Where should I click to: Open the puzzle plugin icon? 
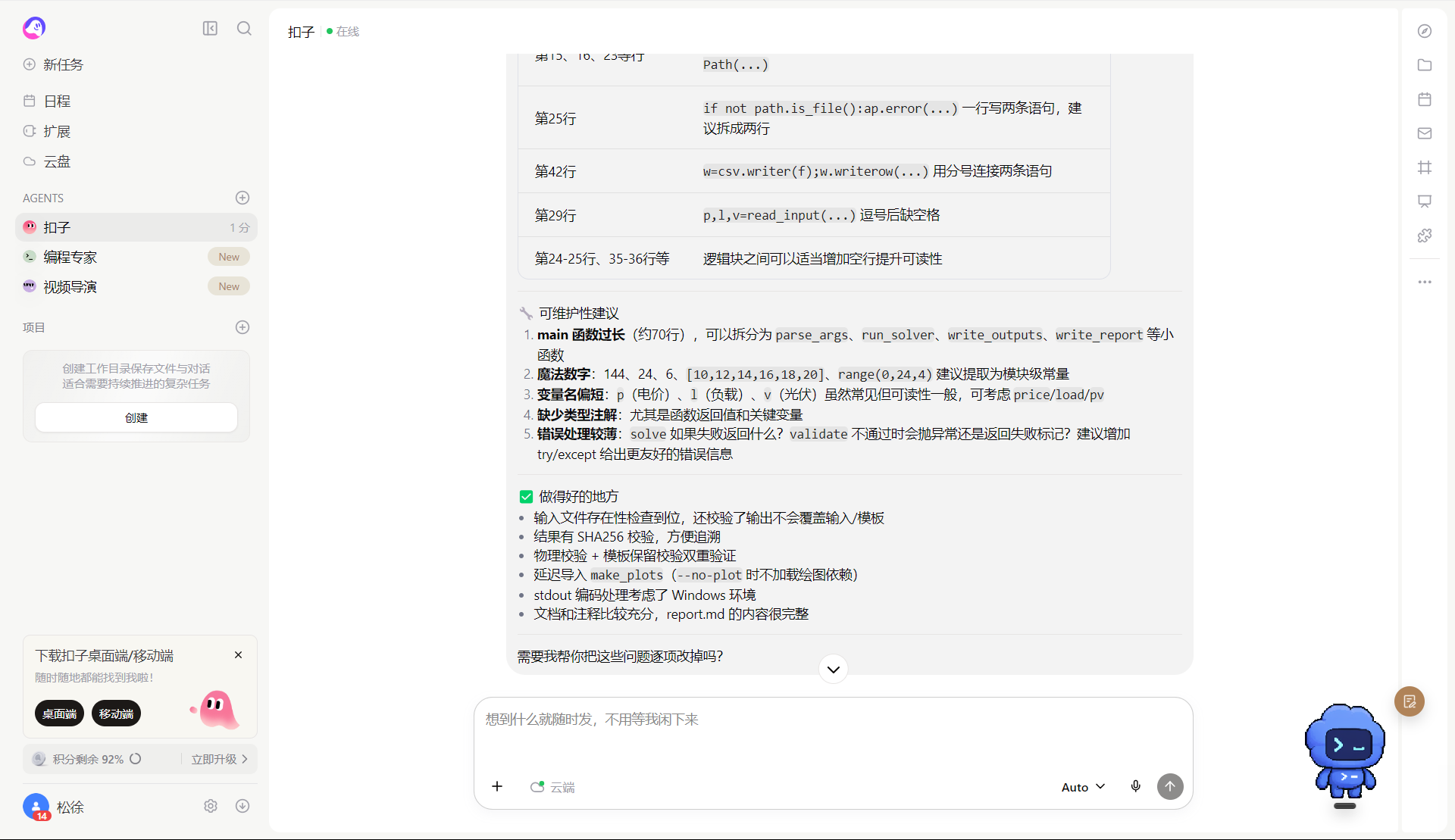[x=1425, y=236]
